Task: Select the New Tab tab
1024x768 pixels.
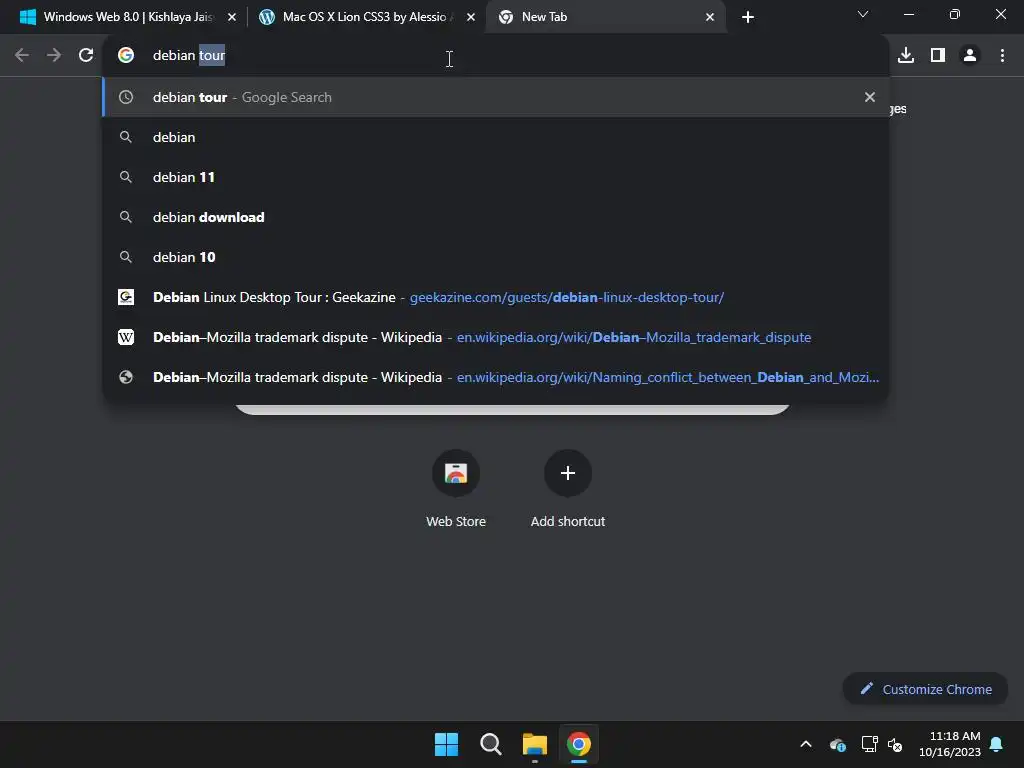Action: [605, 17]
